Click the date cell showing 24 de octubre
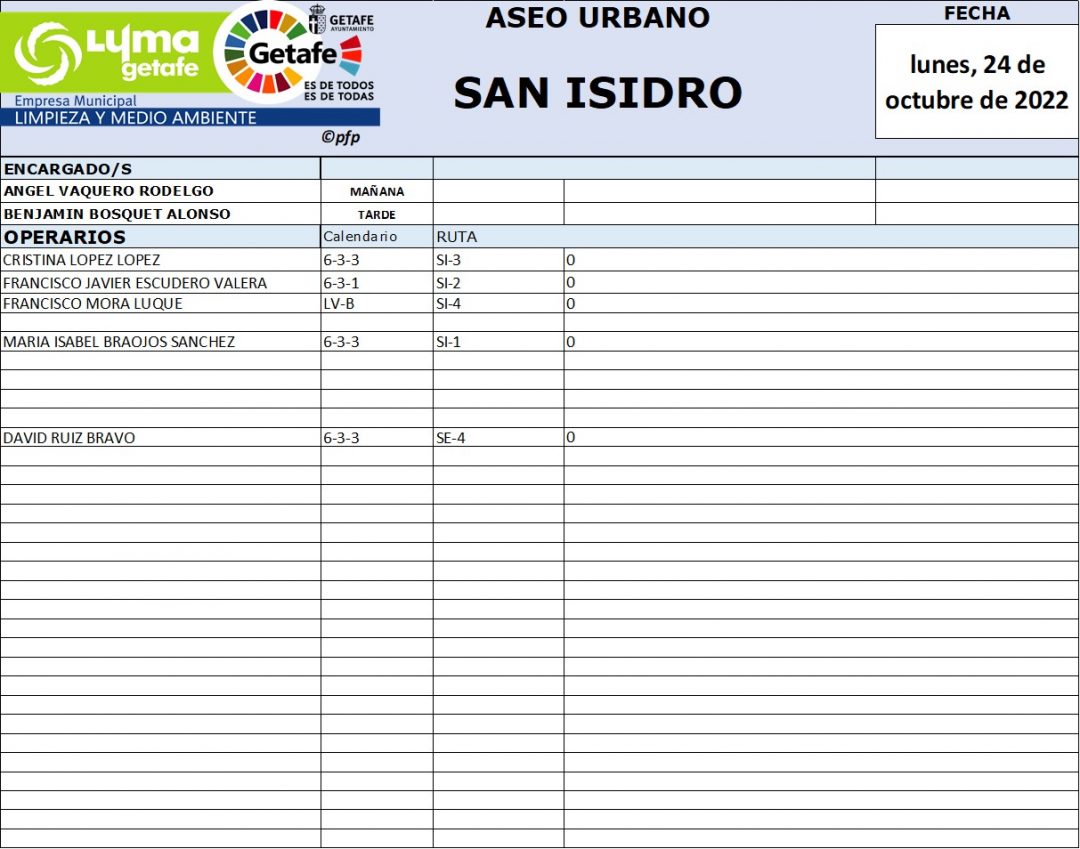This screenshot has width=1080, height=849. point(976,82)
